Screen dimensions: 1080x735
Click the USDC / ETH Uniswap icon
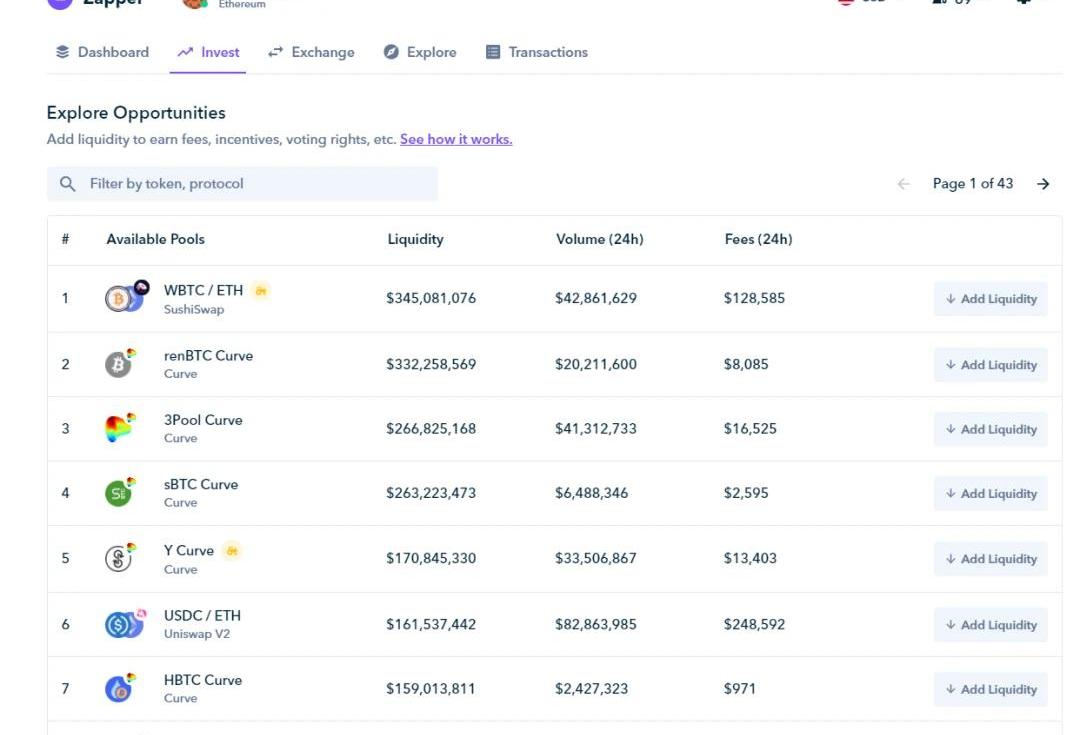click(122, 625)
